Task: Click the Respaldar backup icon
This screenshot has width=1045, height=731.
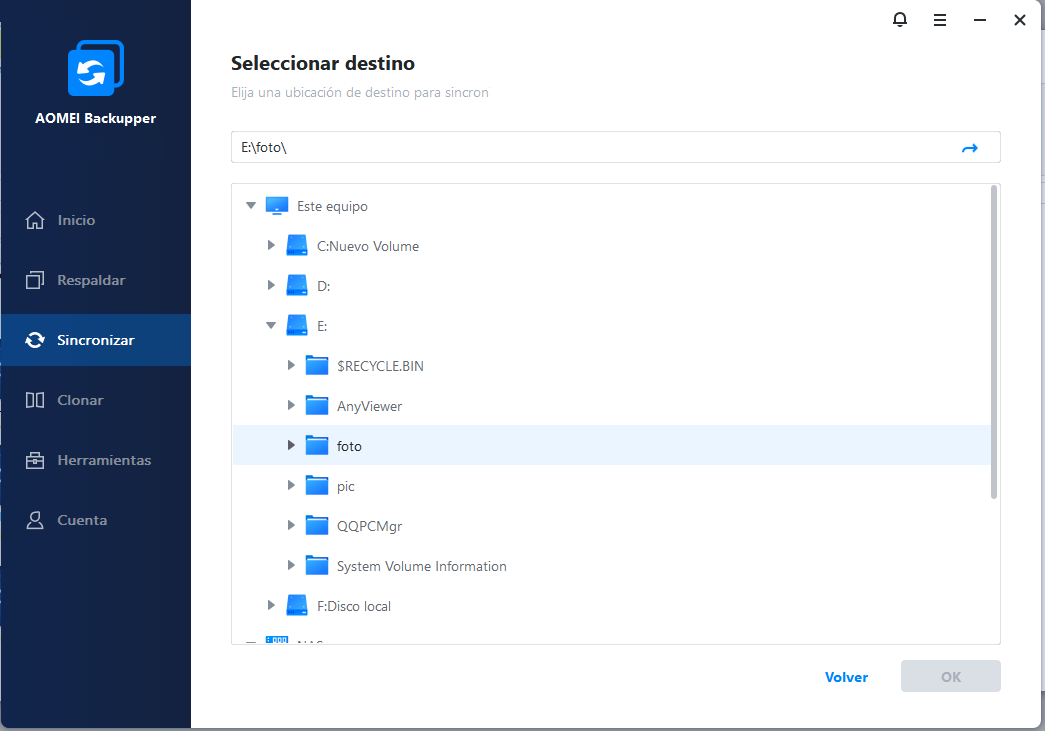Action: (35, 280)
